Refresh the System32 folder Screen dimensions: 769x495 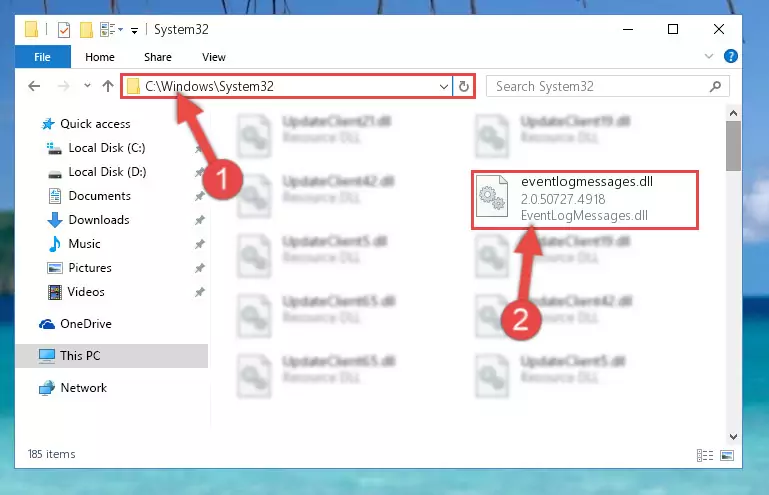(x=463, y=87)
